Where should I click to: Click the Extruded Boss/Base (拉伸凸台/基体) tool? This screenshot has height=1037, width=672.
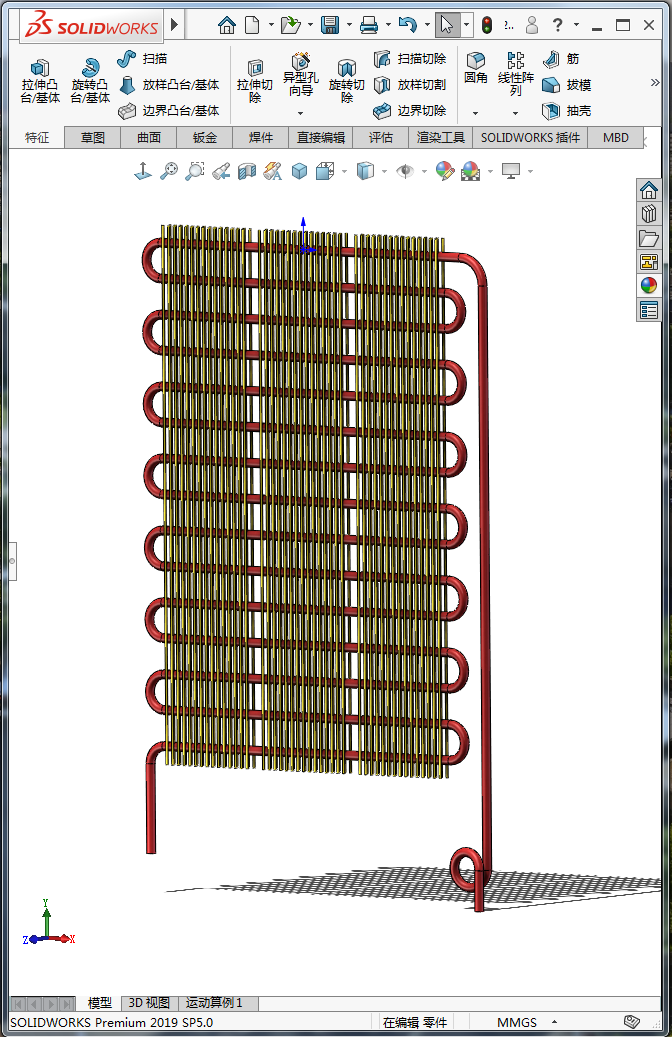click(x=40, y=82)
